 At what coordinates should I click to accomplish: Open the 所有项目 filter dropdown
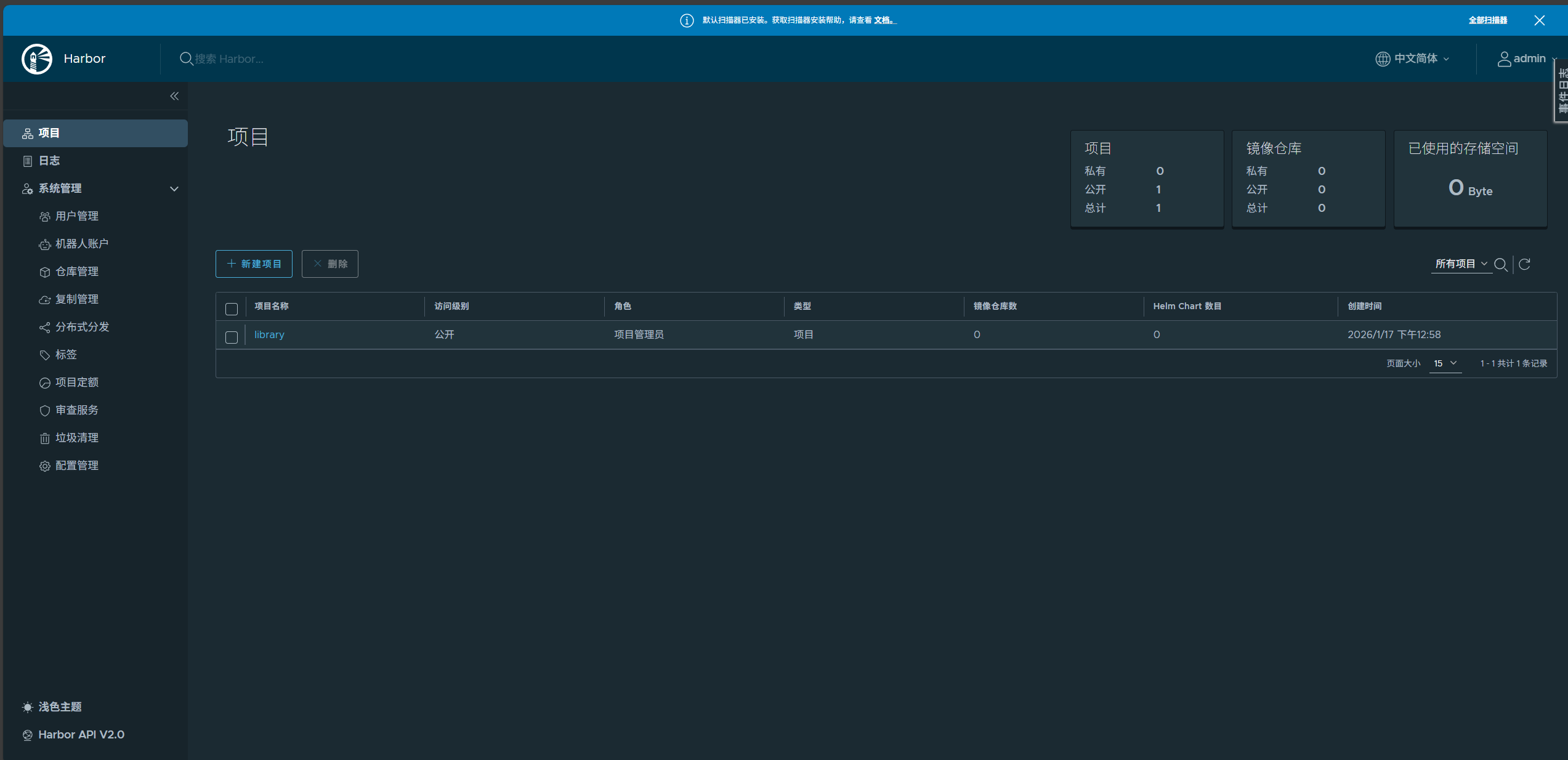click(x=1461, y=264)
